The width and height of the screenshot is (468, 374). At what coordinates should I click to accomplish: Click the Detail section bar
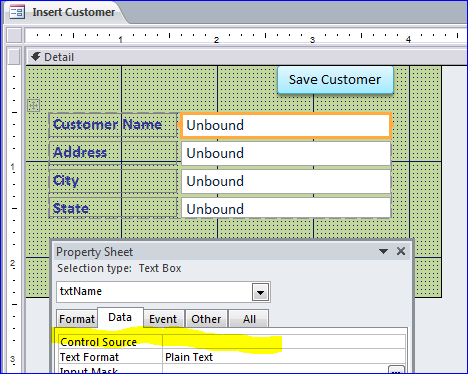click(247, 57)
